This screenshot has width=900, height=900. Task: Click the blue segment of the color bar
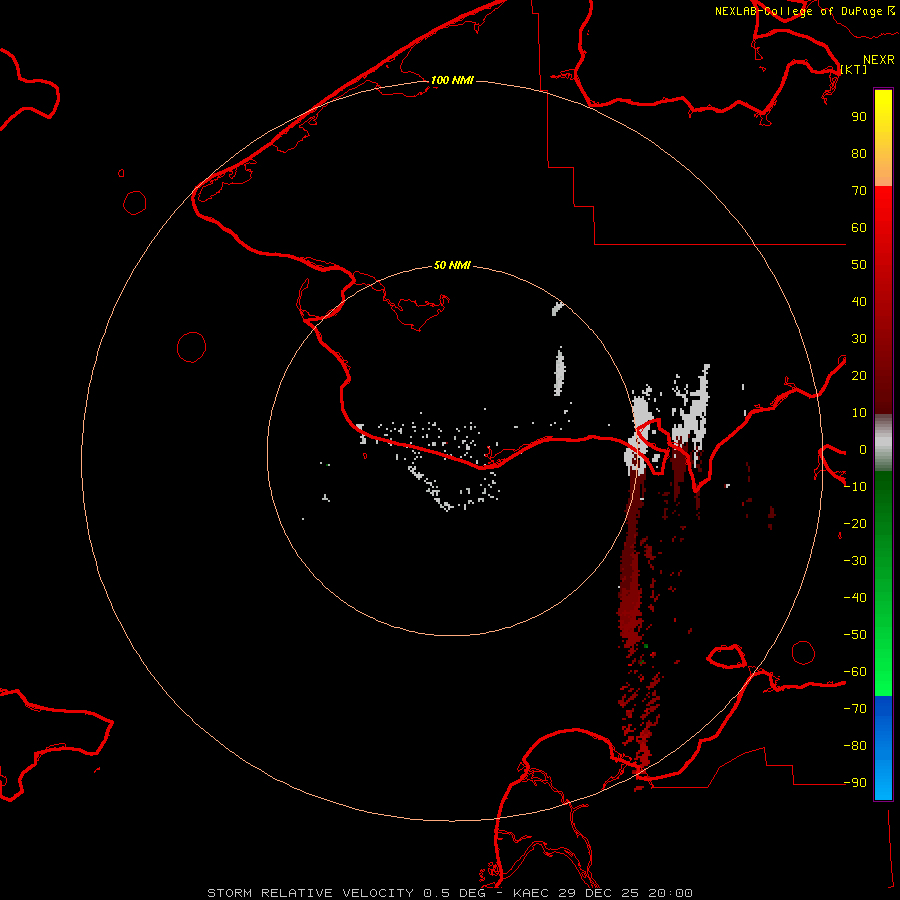tap(883, 748)
